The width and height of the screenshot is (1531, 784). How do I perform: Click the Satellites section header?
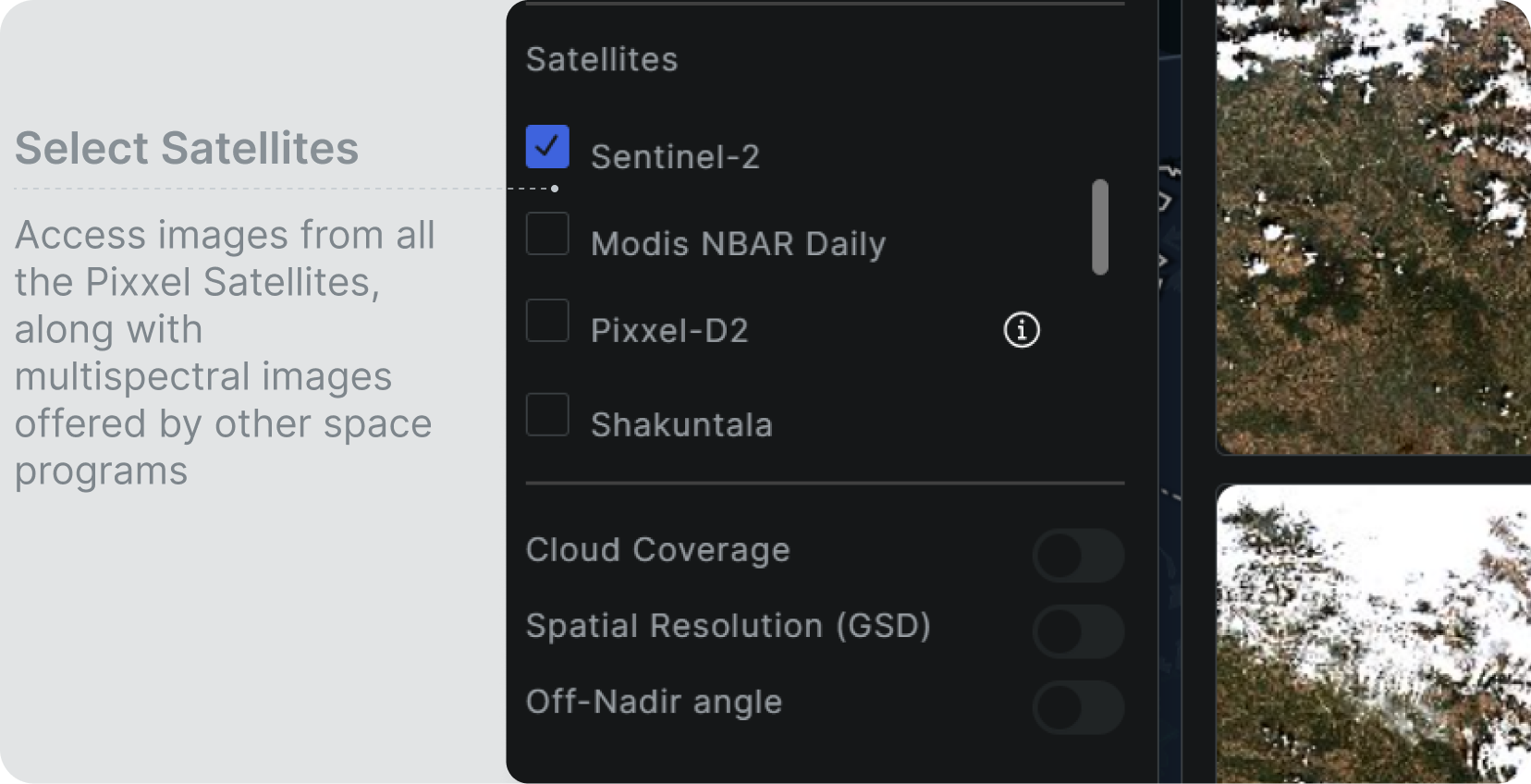[602, 60]
